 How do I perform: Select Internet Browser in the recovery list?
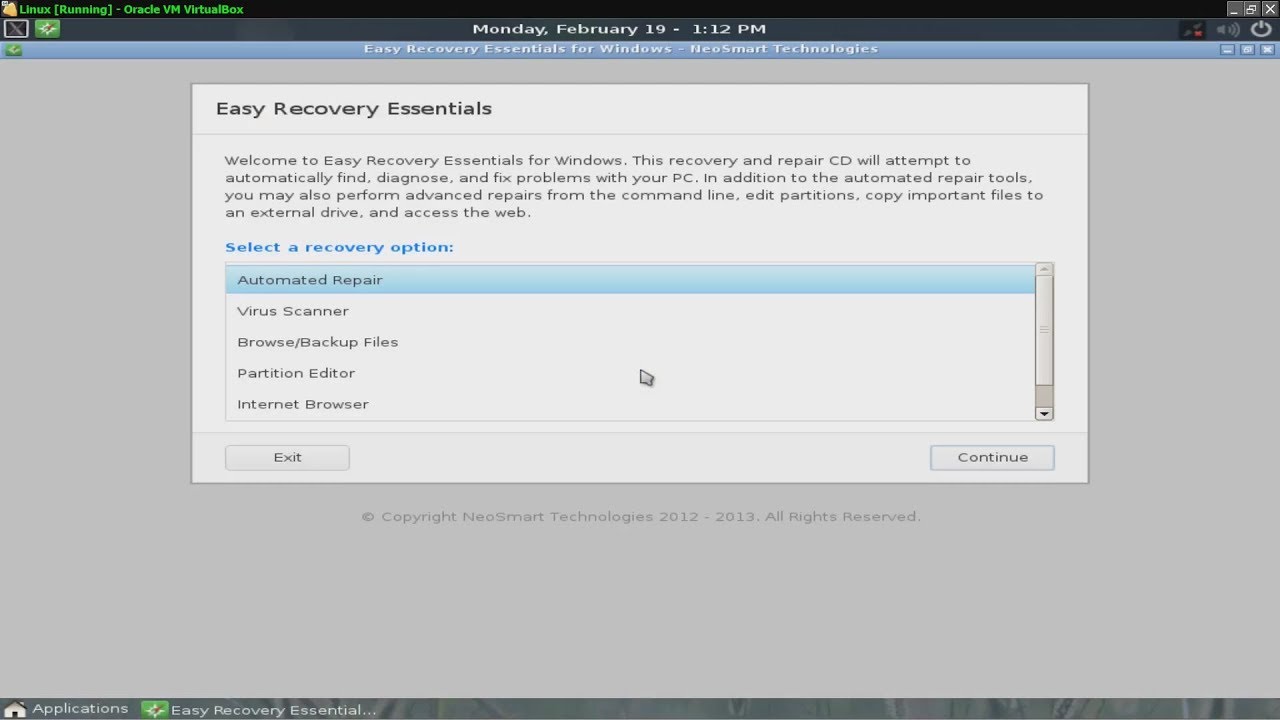click(x=630, y=404)
